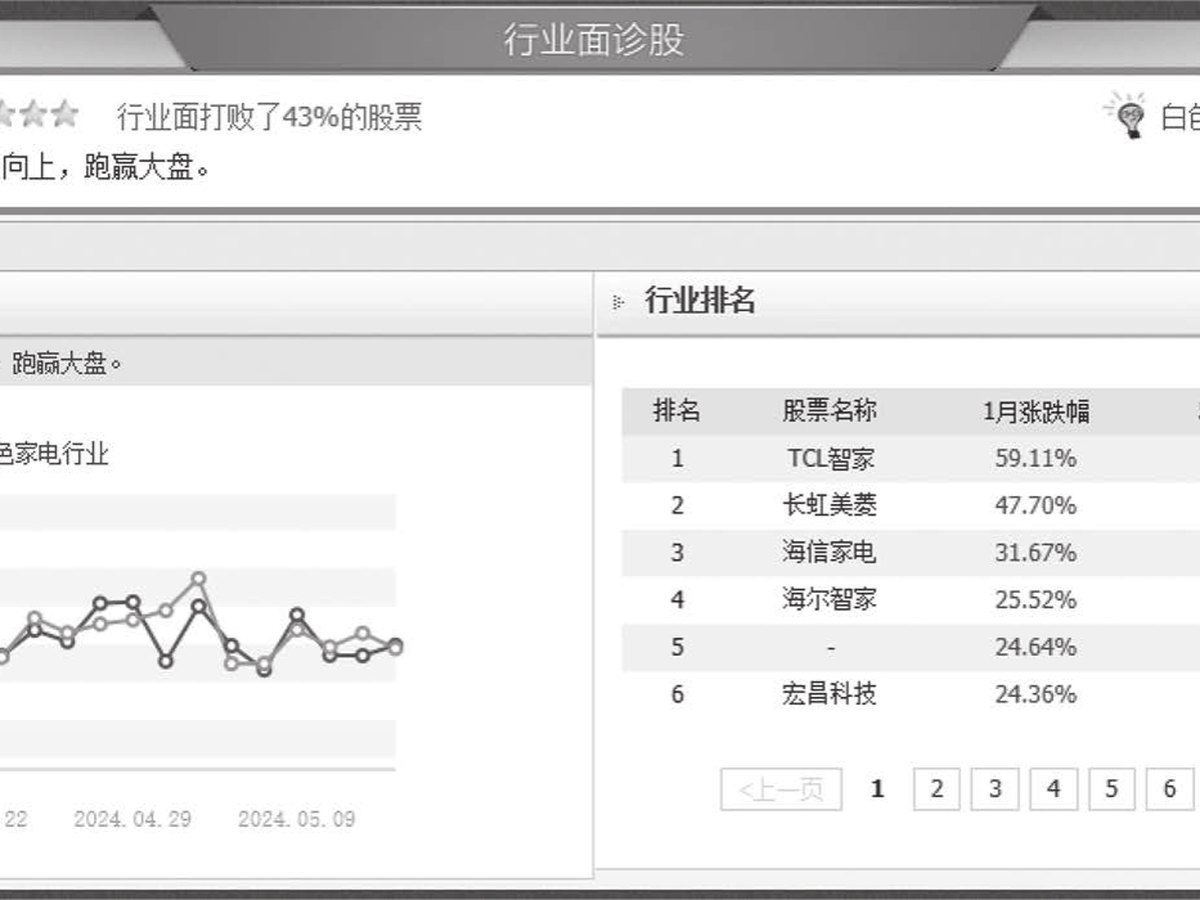Go to page 3
Image resolution: width=1200 pixels, height=900 pixels.
(x=995, y=789)
